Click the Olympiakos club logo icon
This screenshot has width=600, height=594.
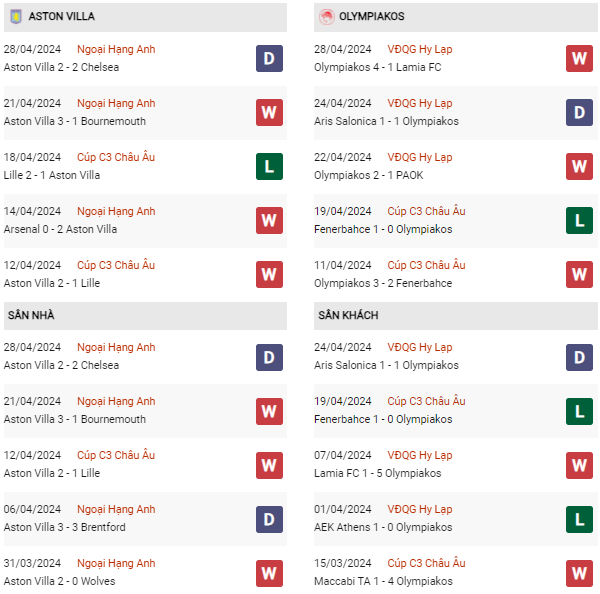326,17
